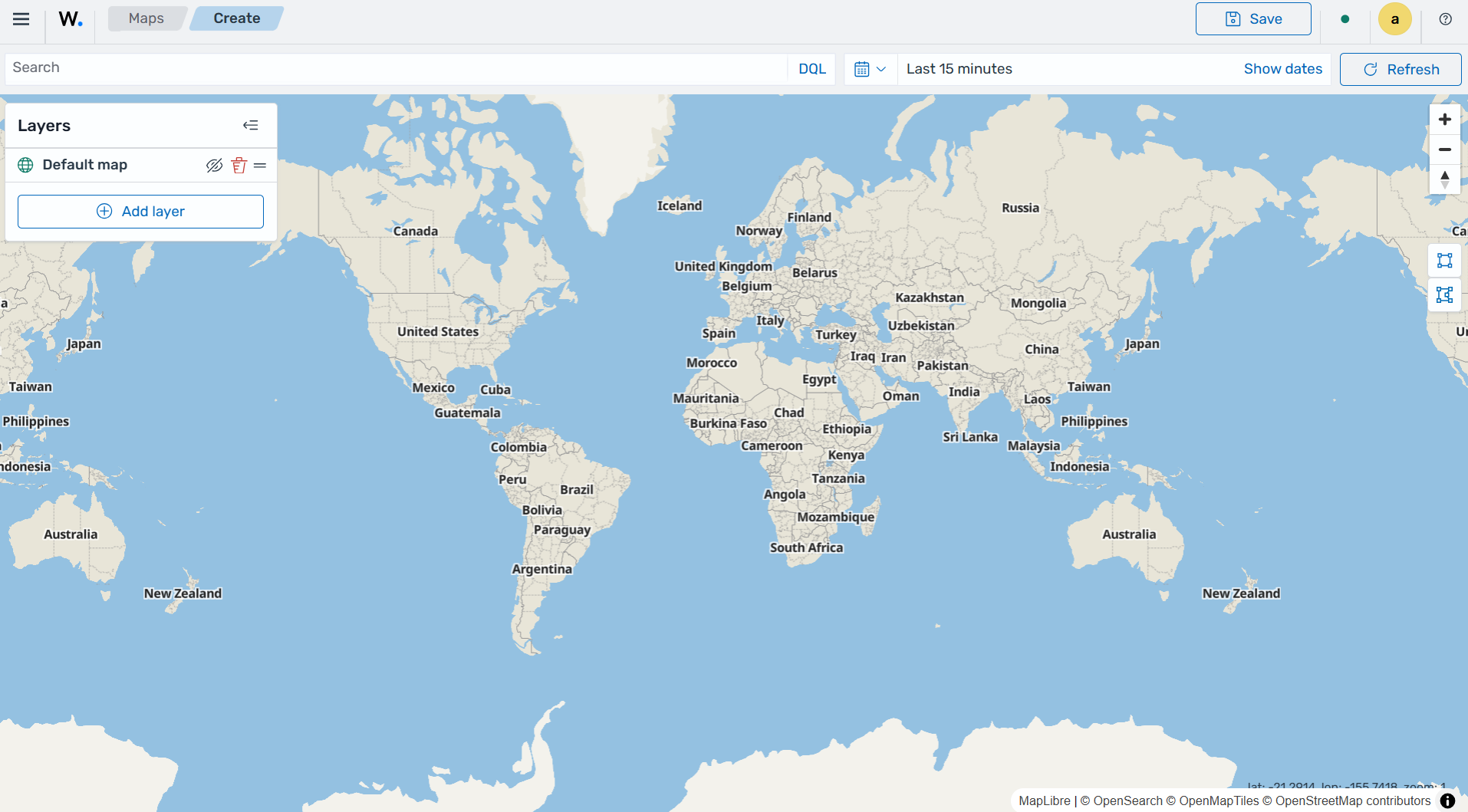Select the draw polygon filter tool
The width and height of the screenshot is (1468, 812).
click(x=1445, y=295)
